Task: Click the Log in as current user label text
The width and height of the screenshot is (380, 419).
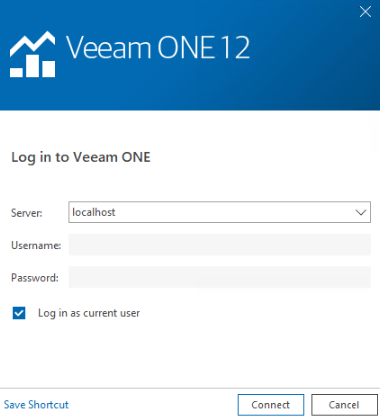Action: 89,313
